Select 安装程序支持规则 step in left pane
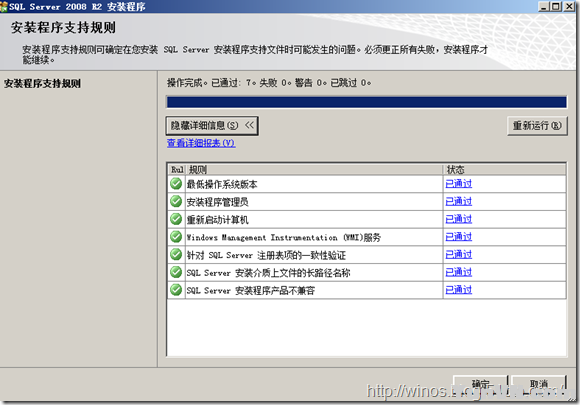 [x=42, y=84]
